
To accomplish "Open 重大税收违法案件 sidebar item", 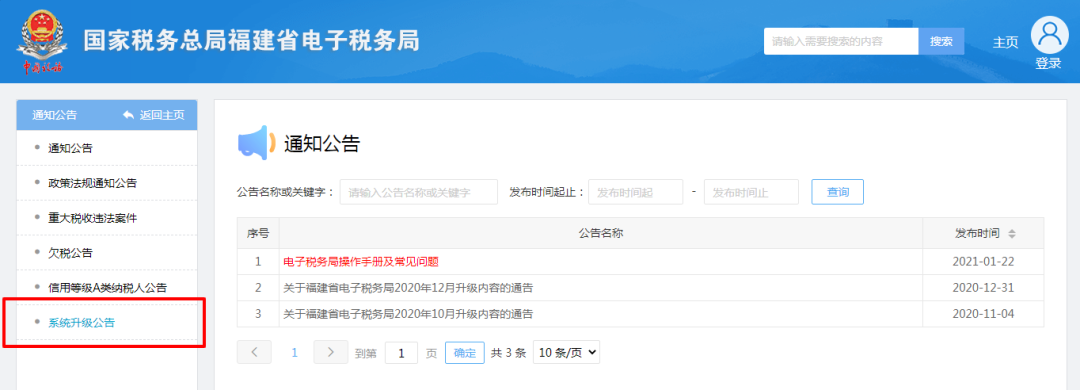I will [x=92, y=218].
